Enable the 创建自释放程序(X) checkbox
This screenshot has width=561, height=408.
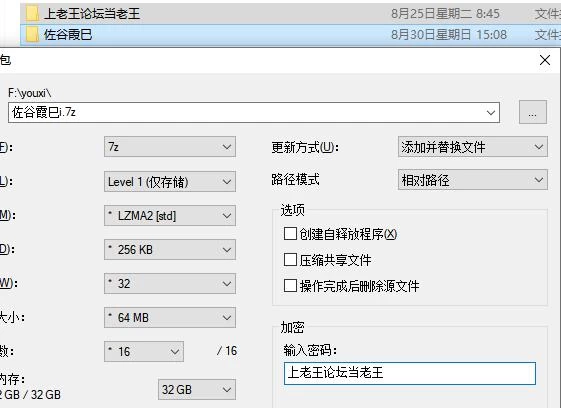(x=290, y=234)
